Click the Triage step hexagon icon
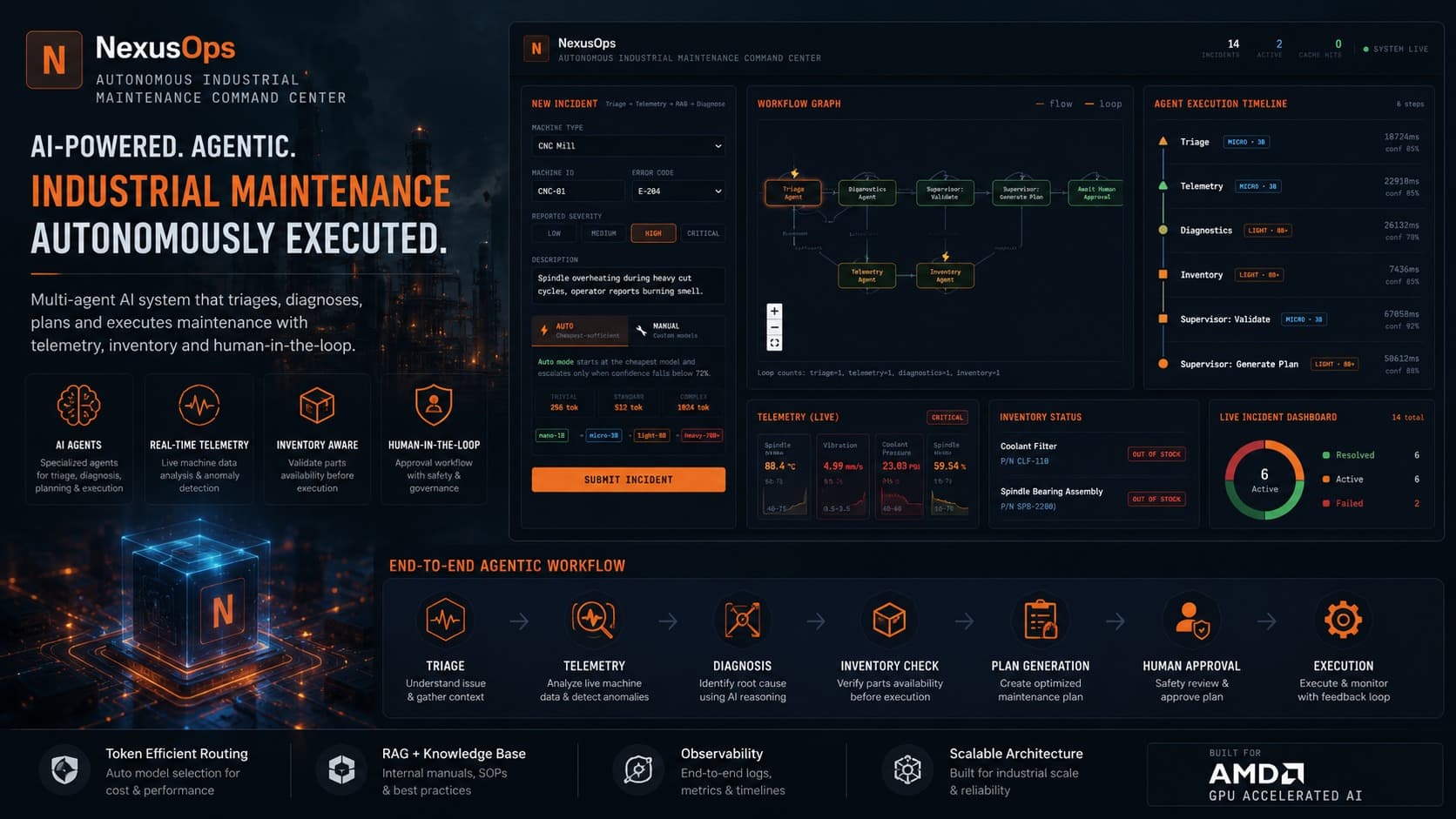 [x=445, y=620]
